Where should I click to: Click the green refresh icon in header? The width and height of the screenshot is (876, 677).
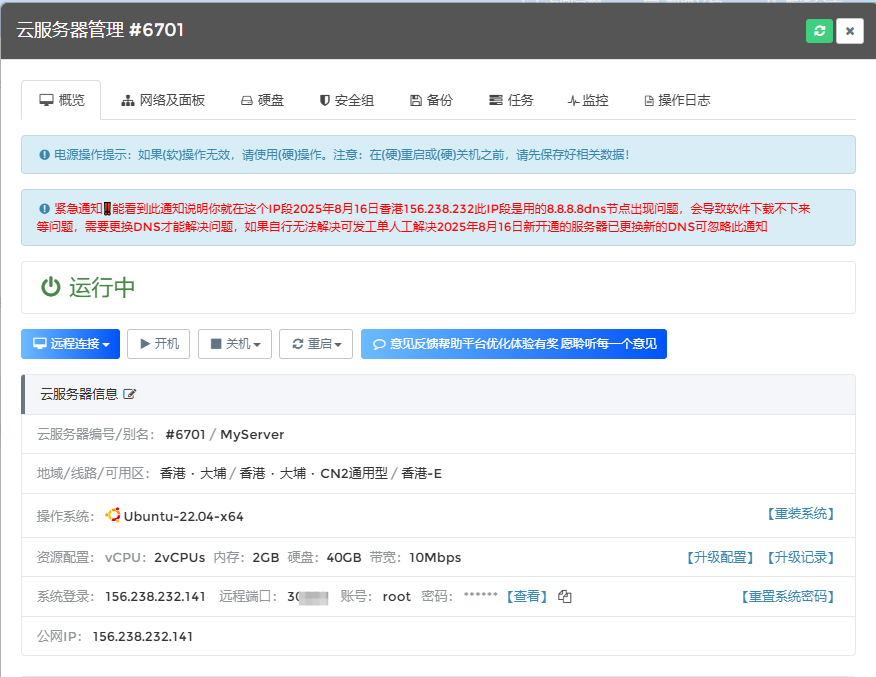(x=819, y=31)
